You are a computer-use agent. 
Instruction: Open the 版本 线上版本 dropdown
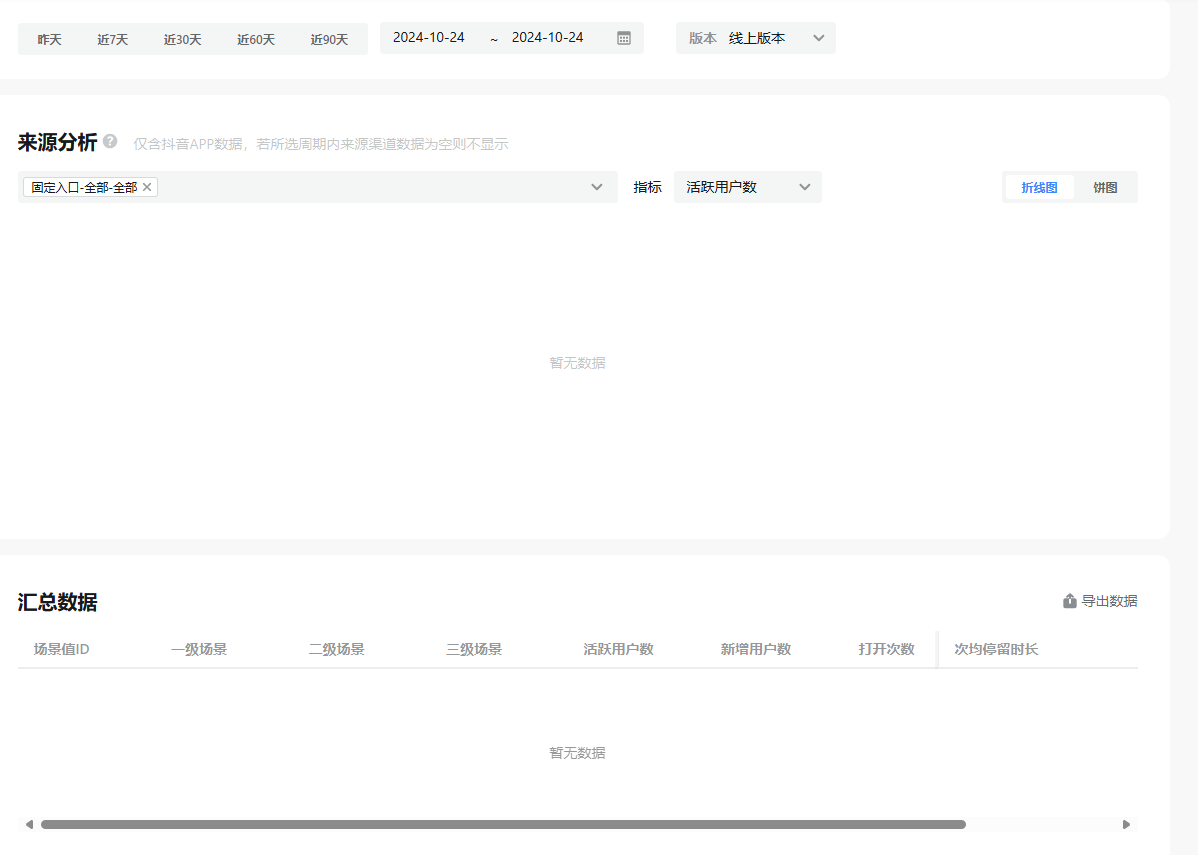756,38
